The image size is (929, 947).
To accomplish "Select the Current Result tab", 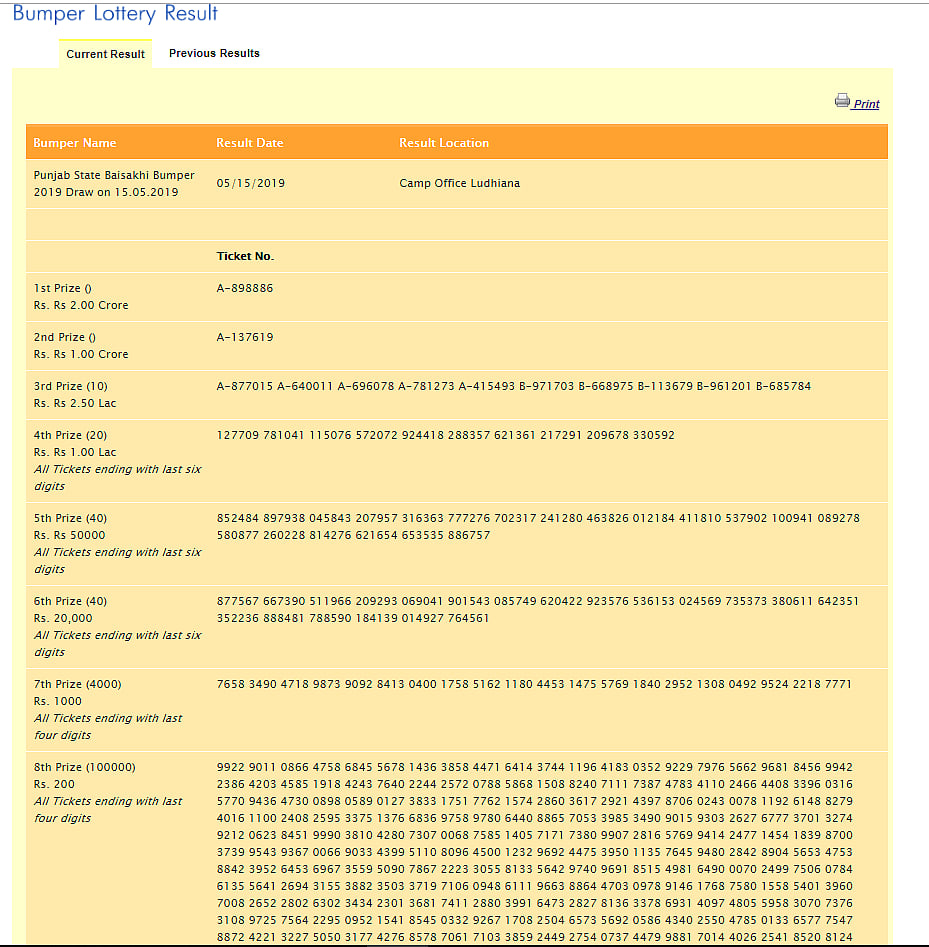I will (106, 54).
